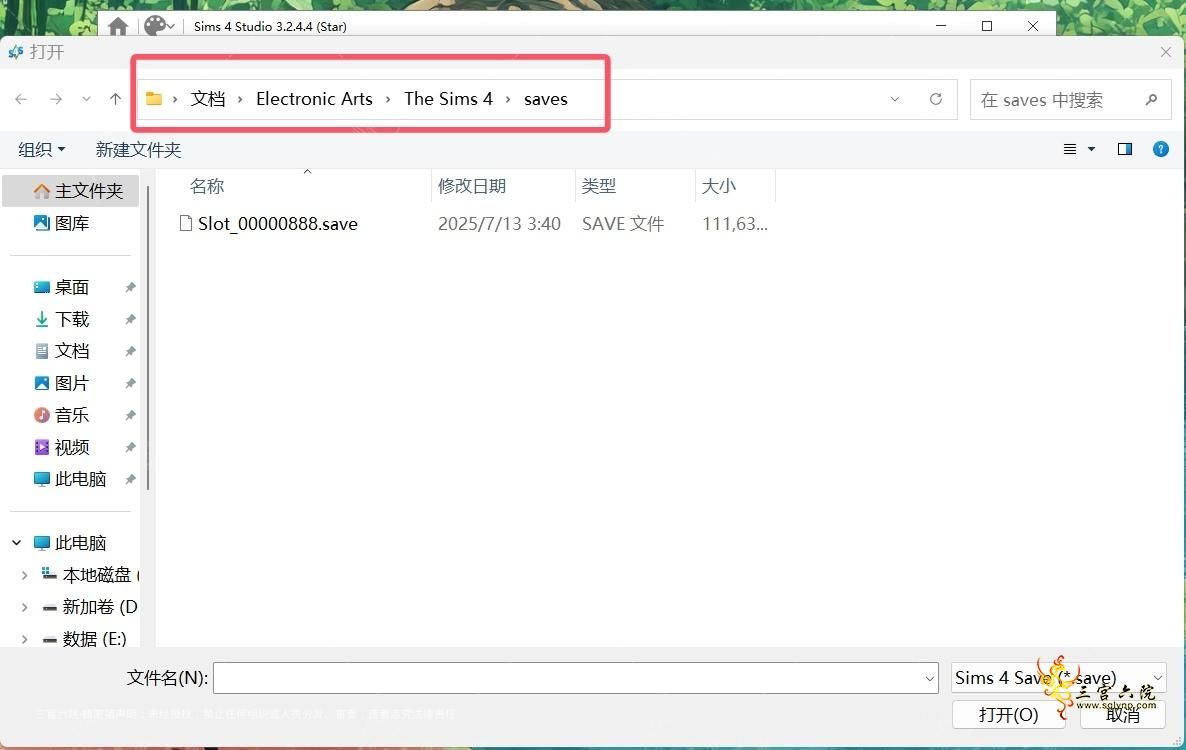Screen dimensions: 1186x750
Task: Open recent locations chevron beside navigation arrows
Action: click(86, 99)
